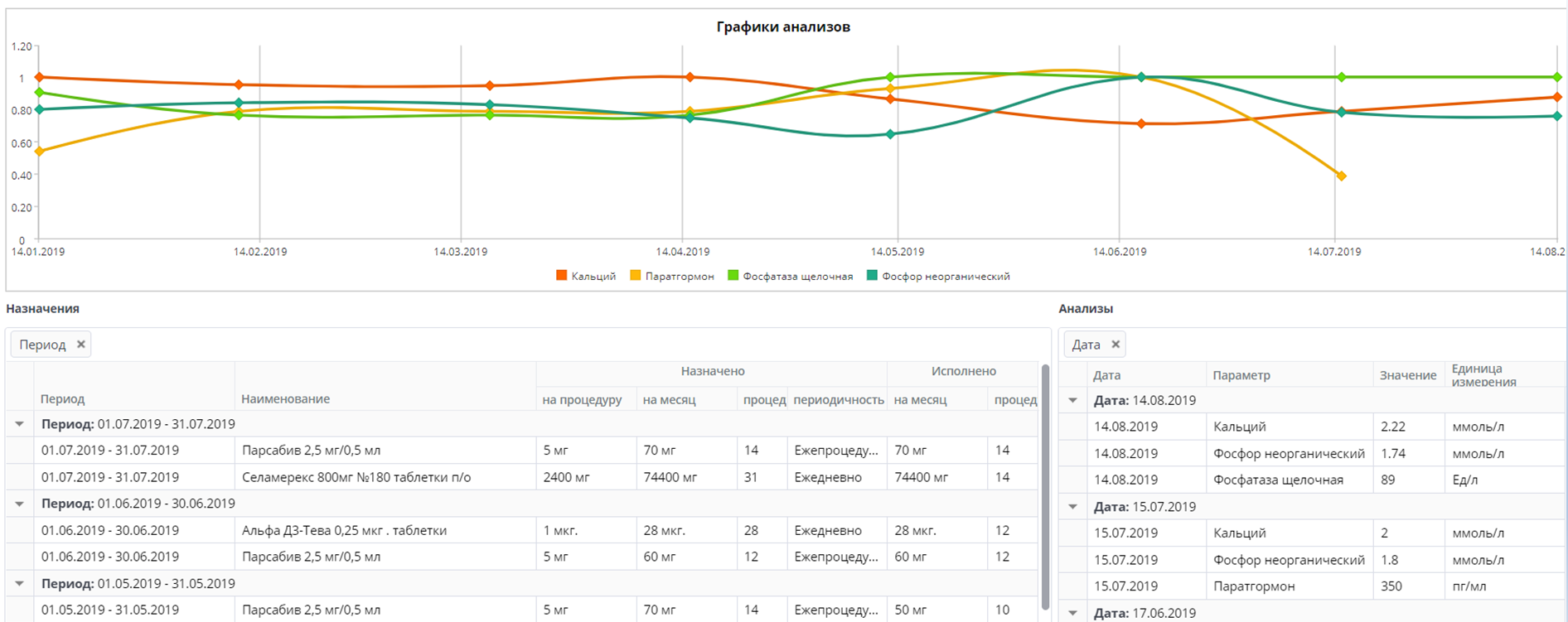Collapse the 01.05.2019 - 31.05.2019 period group
This screenshot has height=622, width=1568.
[19, 583]
